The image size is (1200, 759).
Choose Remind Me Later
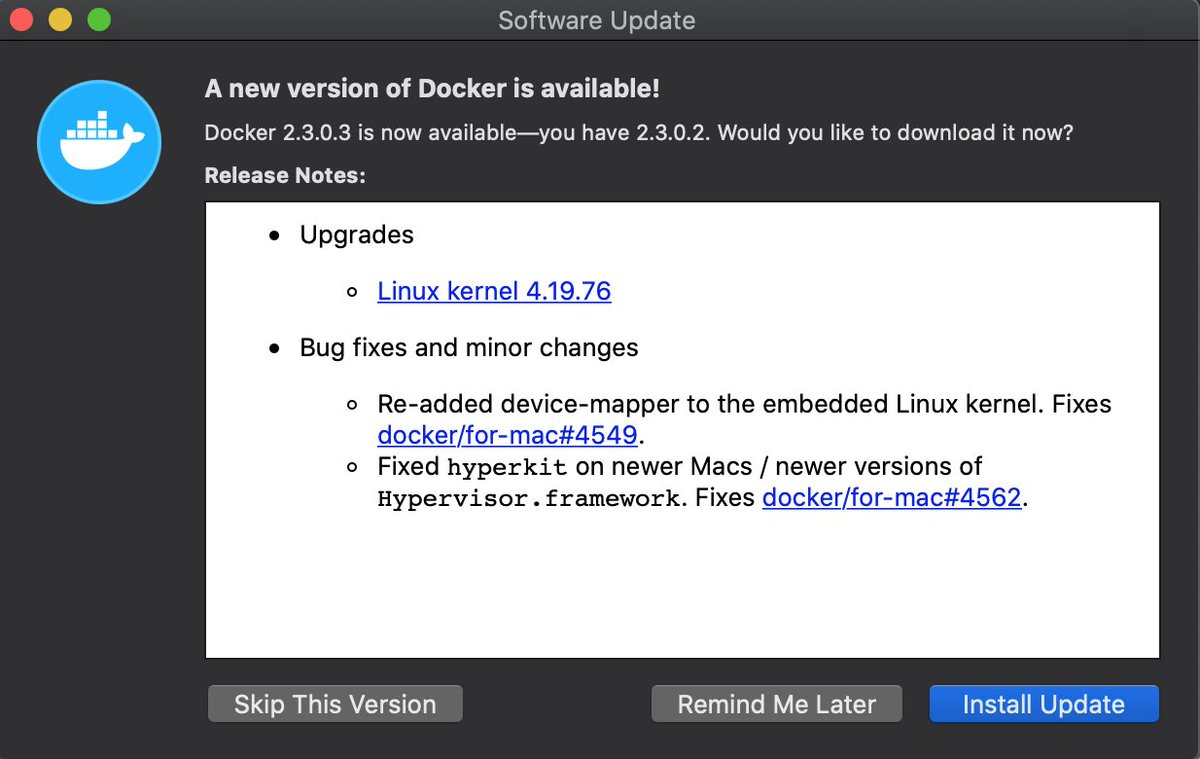click(777, 704)
